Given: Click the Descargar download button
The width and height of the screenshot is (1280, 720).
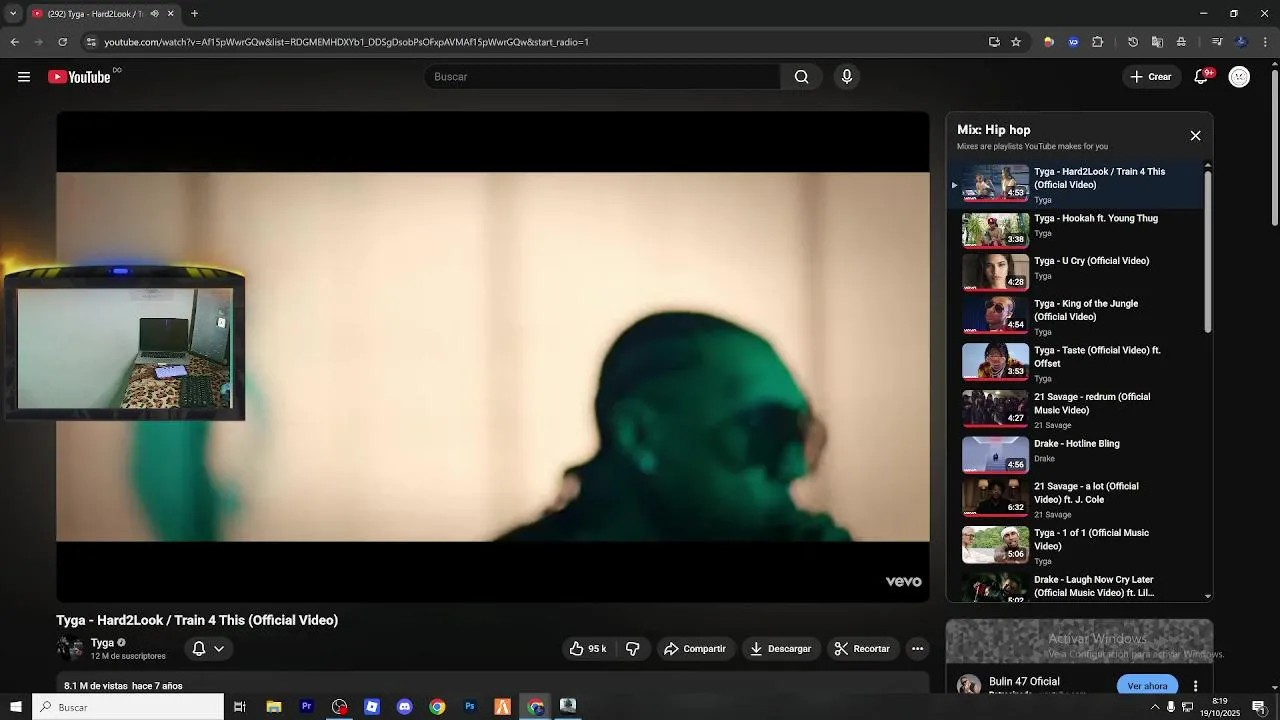Looking at the screenshot, I should [x=781, y=649].
